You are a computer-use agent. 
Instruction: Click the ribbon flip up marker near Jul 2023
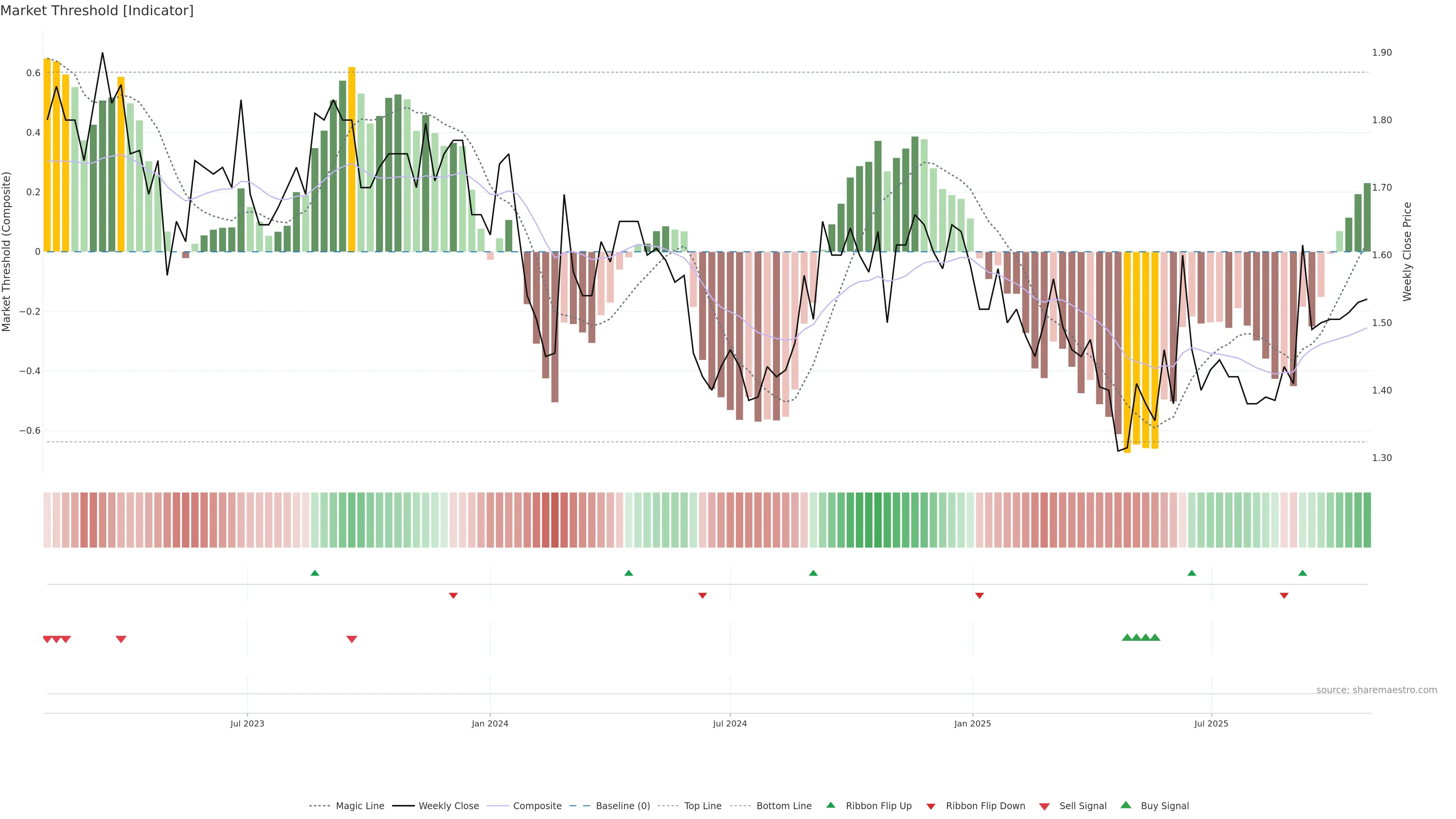click(x=315, y=573)
